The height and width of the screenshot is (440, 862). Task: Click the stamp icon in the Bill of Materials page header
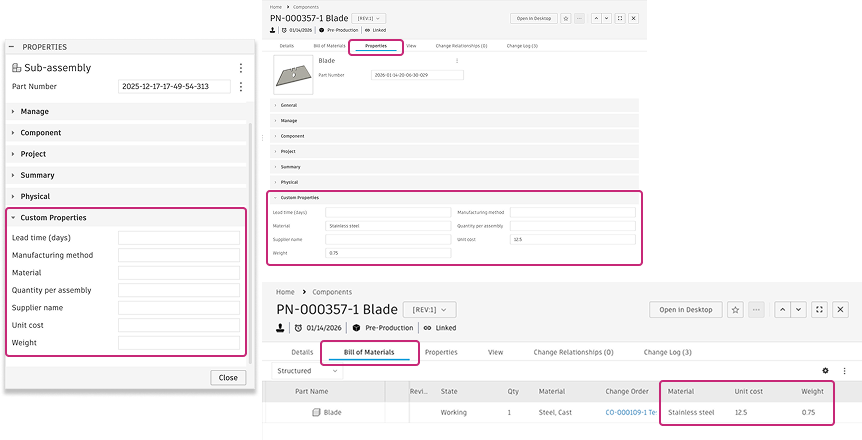coord(280,328)
